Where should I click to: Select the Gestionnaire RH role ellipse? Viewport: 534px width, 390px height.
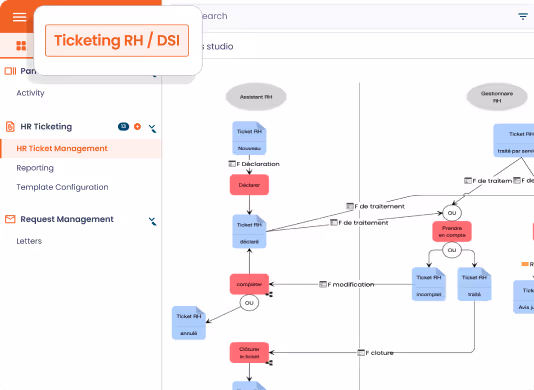(497, 97)
